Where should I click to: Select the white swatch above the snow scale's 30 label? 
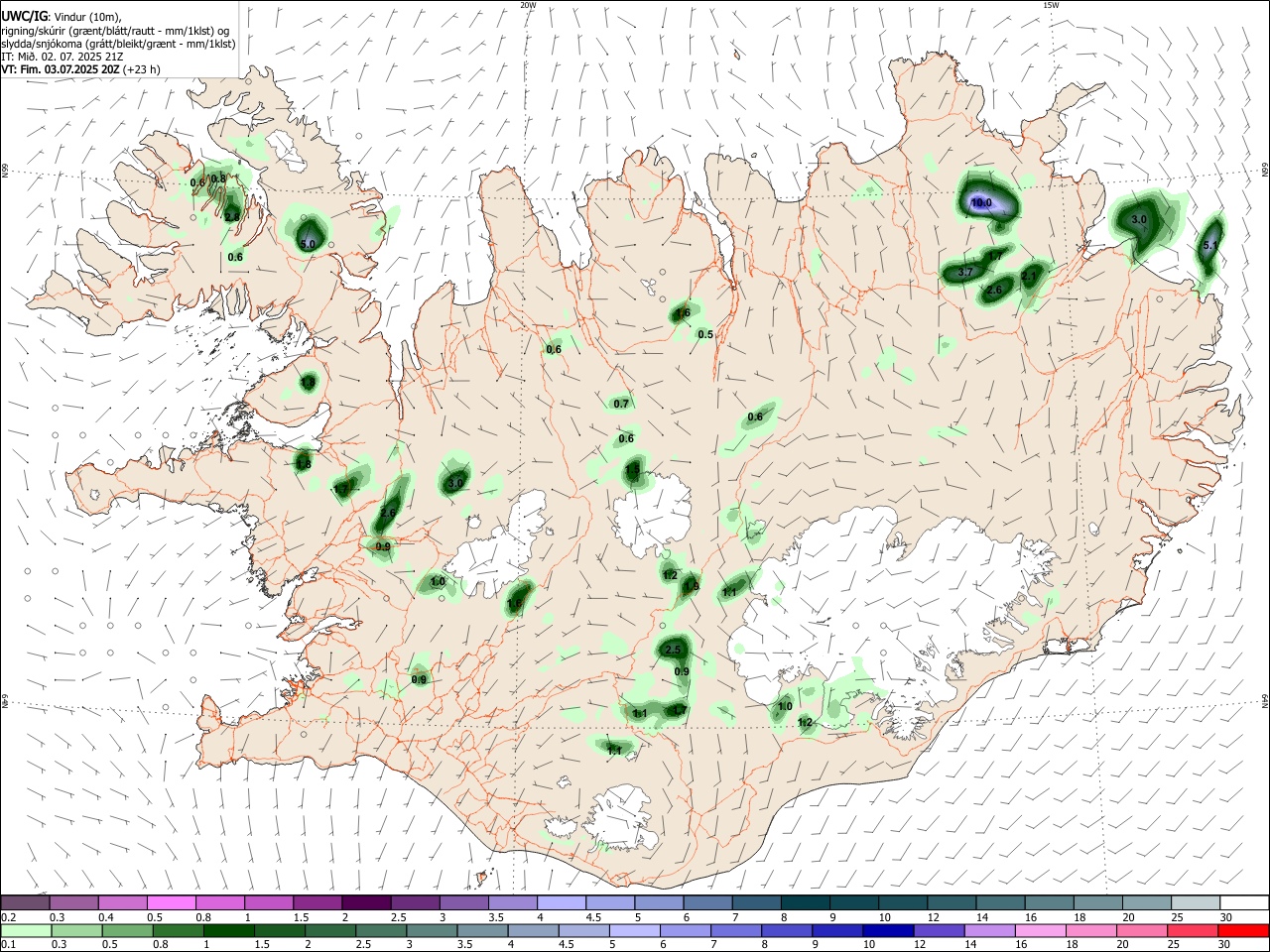pyautogui.click(x=1244, y=902)
